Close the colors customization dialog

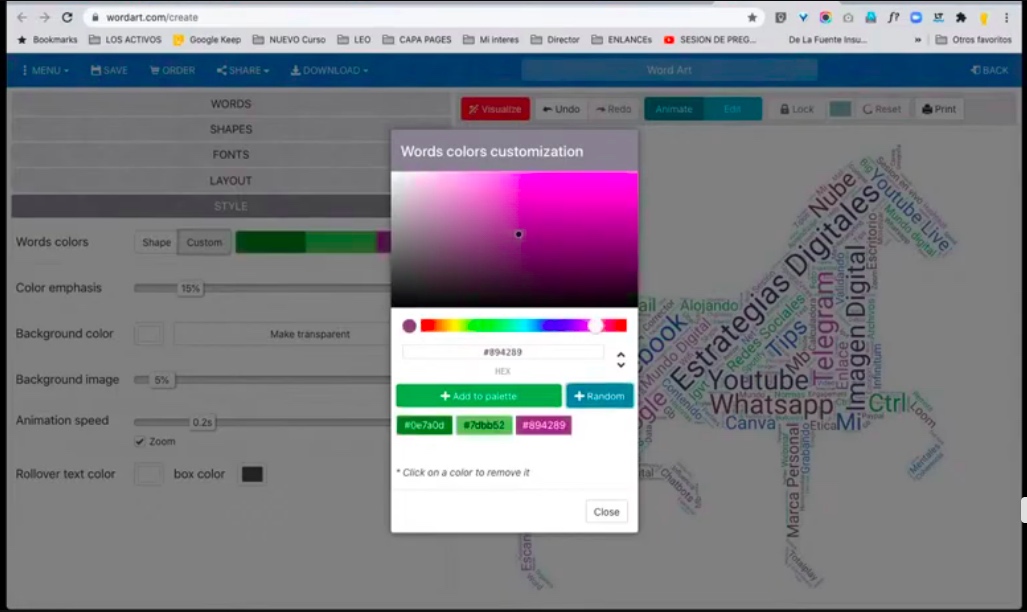[x=606, y=511]
